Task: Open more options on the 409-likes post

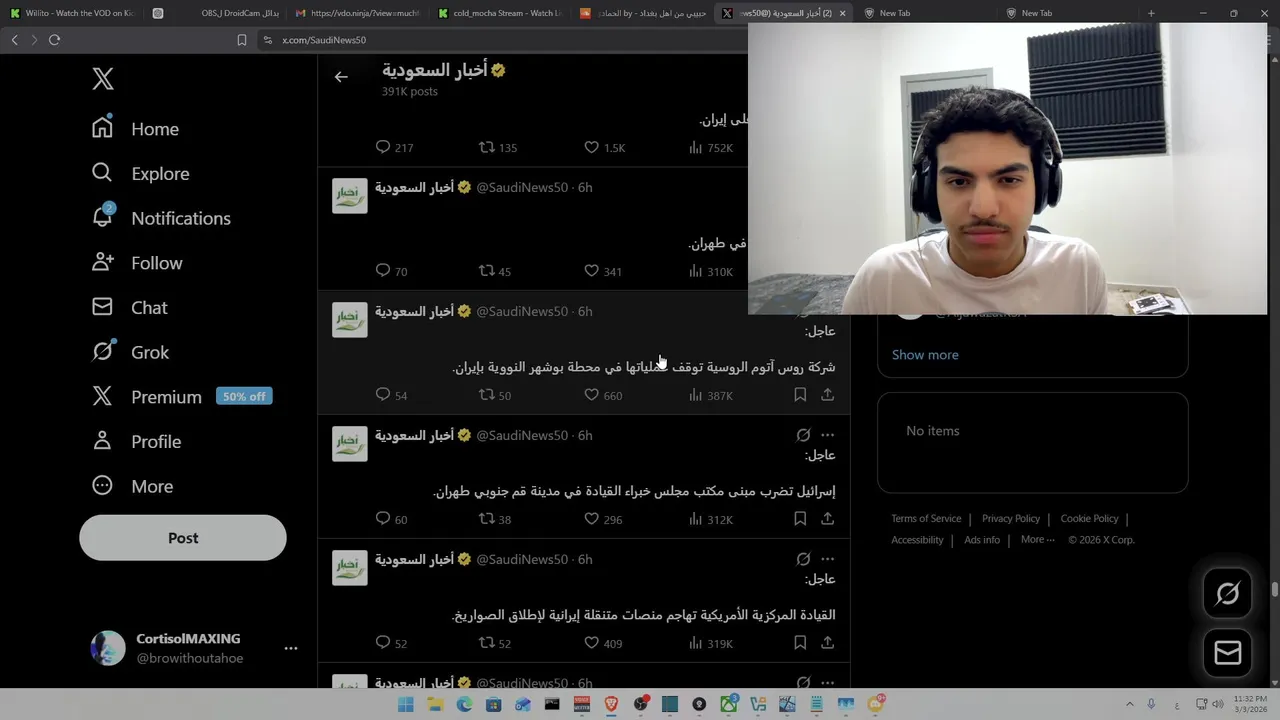Action: coord(827,559)
